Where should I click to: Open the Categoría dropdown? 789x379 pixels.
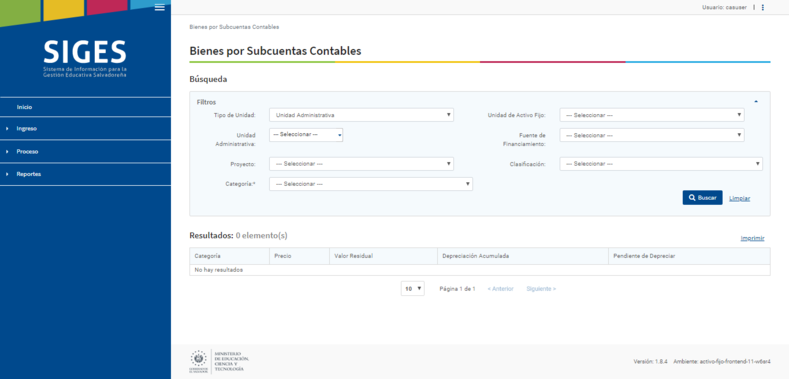click(x=371, y=184)
